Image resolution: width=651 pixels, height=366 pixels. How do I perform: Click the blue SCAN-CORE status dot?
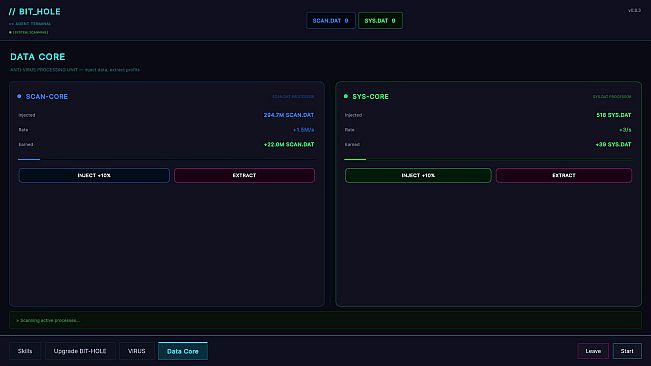pyautogui.click(x=19, y=96)
